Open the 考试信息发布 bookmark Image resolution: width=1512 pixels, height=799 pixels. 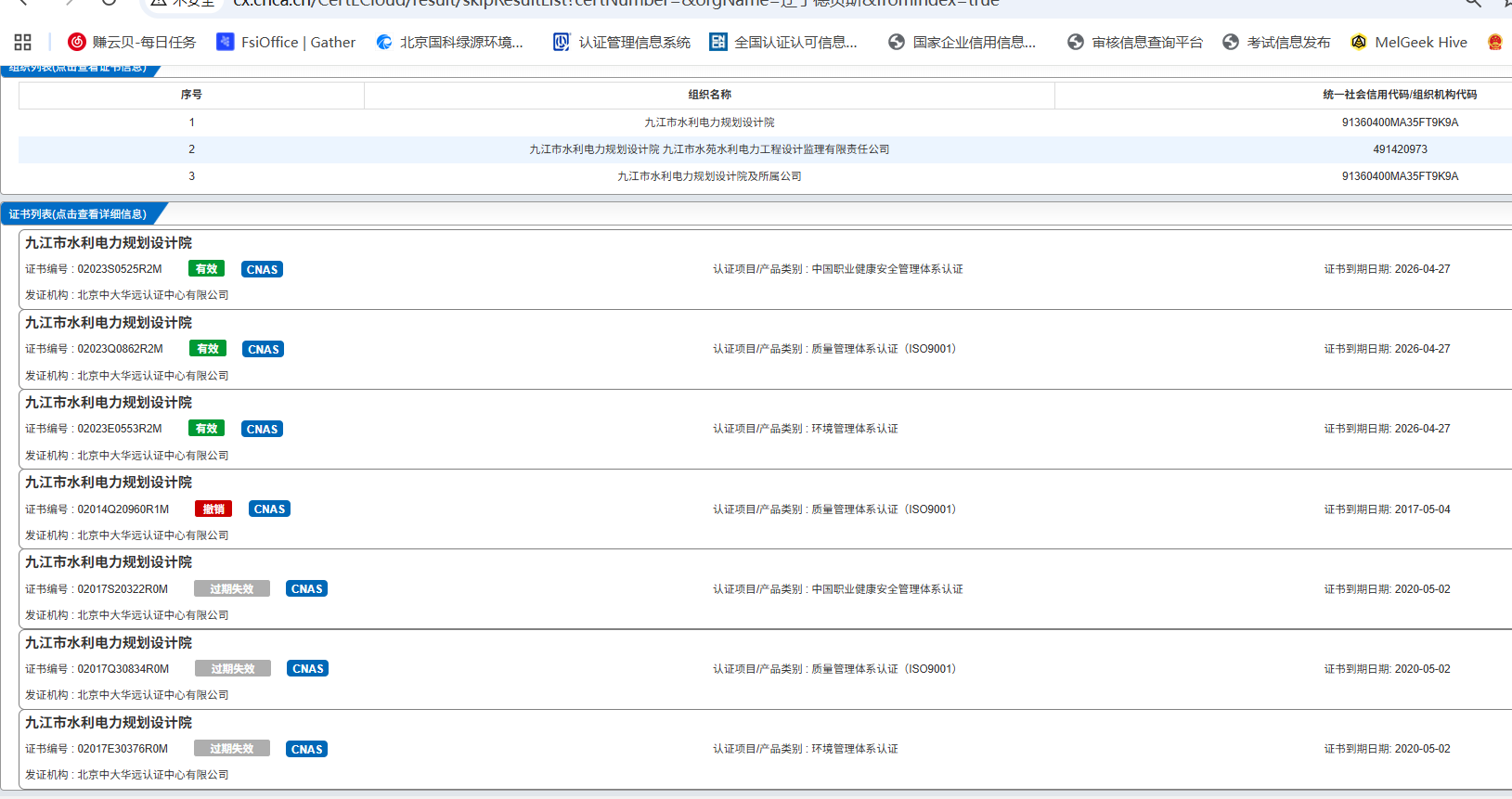coord(1276,42)
